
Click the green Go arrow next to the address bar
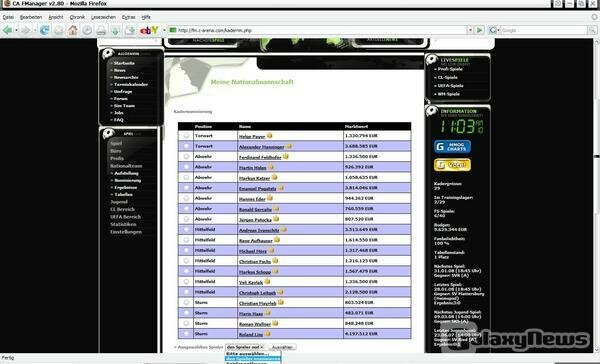tap(479, 30)
